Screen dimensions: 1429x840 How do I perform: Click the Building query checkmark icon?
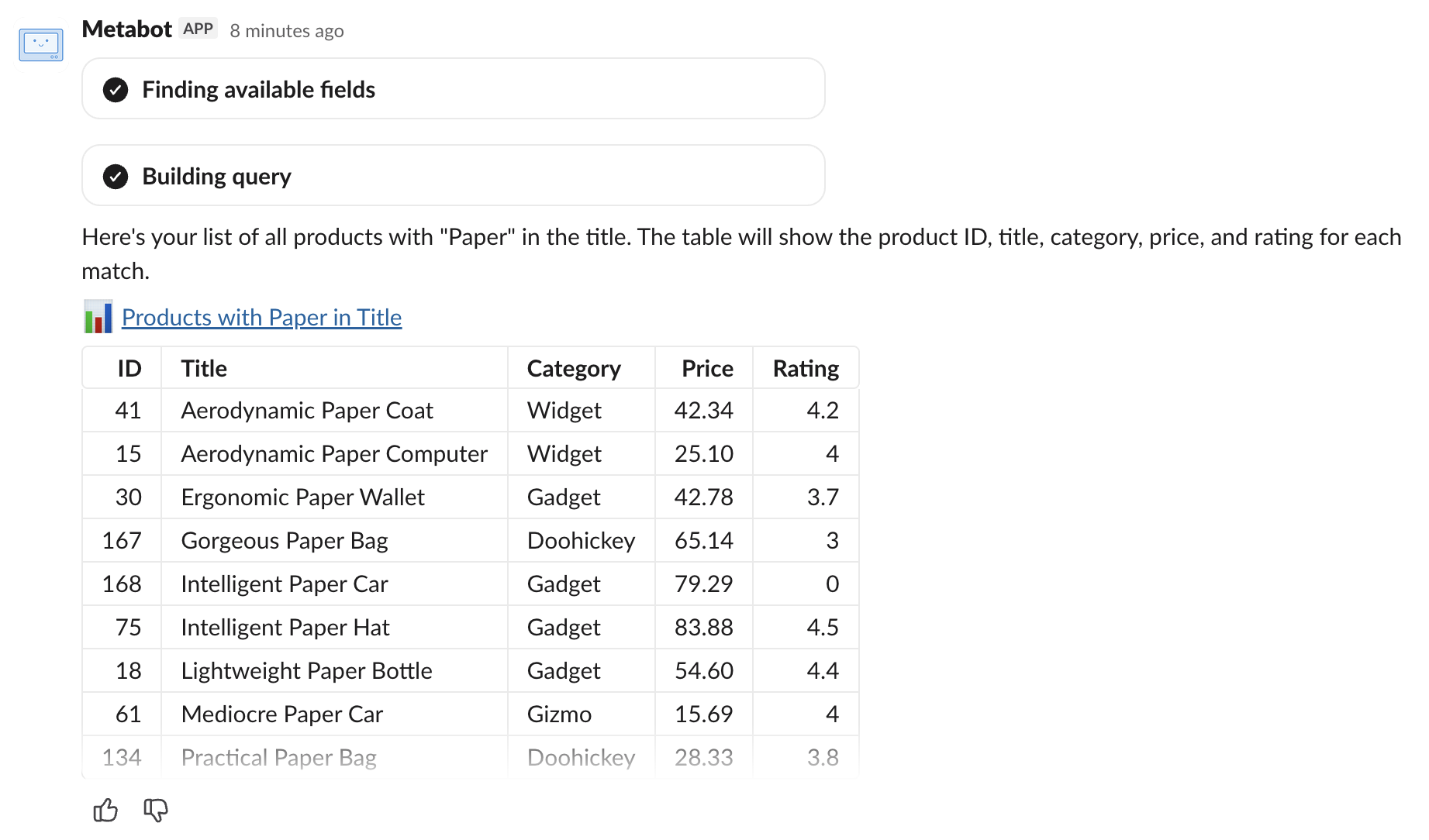[x=116, y=177]
